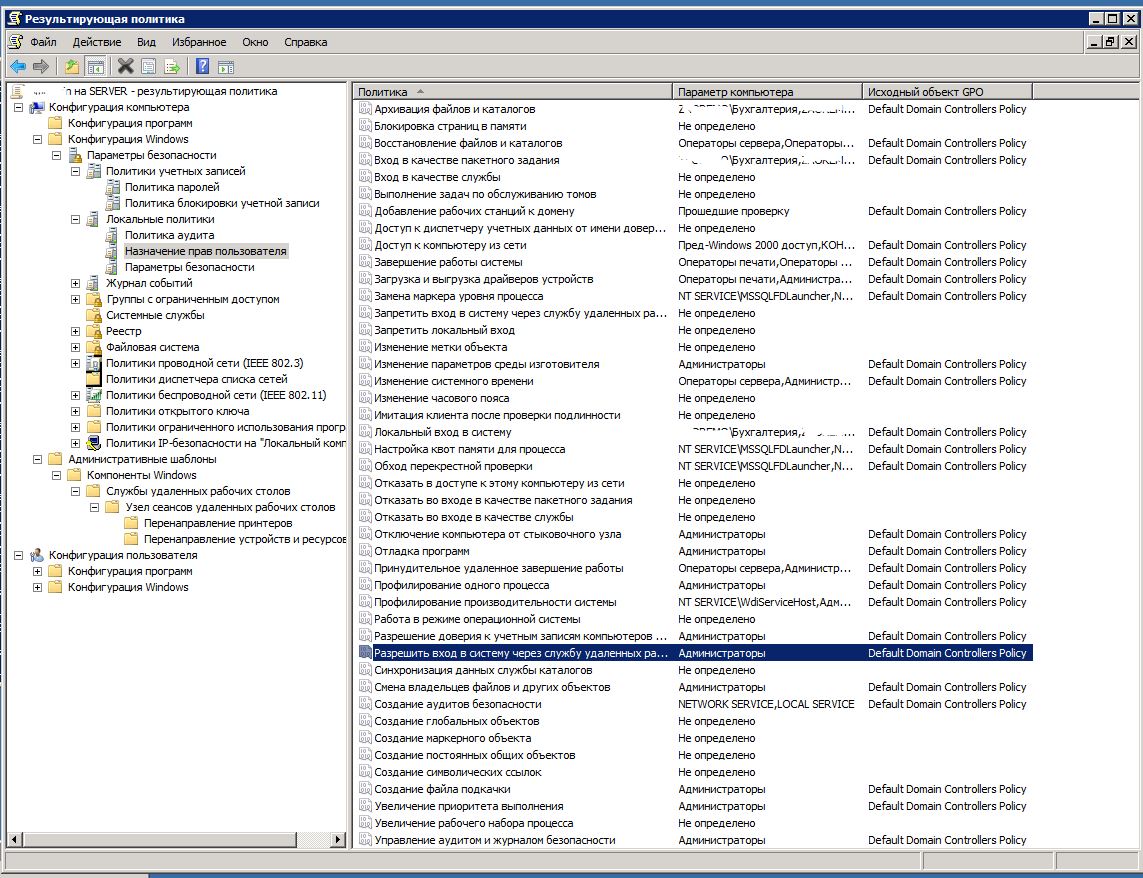The image size is (1143, 878).
Task: Toggle the action pane toolbar icon
Action: pos(226,66)
